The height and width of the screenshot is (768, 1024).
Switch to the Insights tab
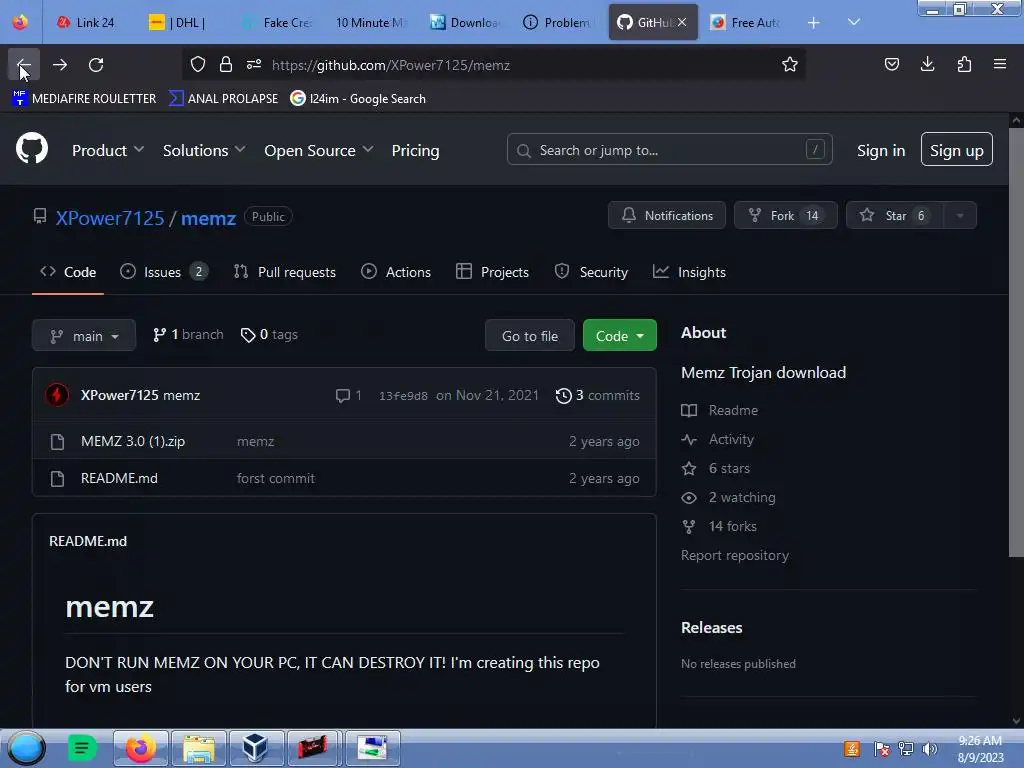(690, 272)
